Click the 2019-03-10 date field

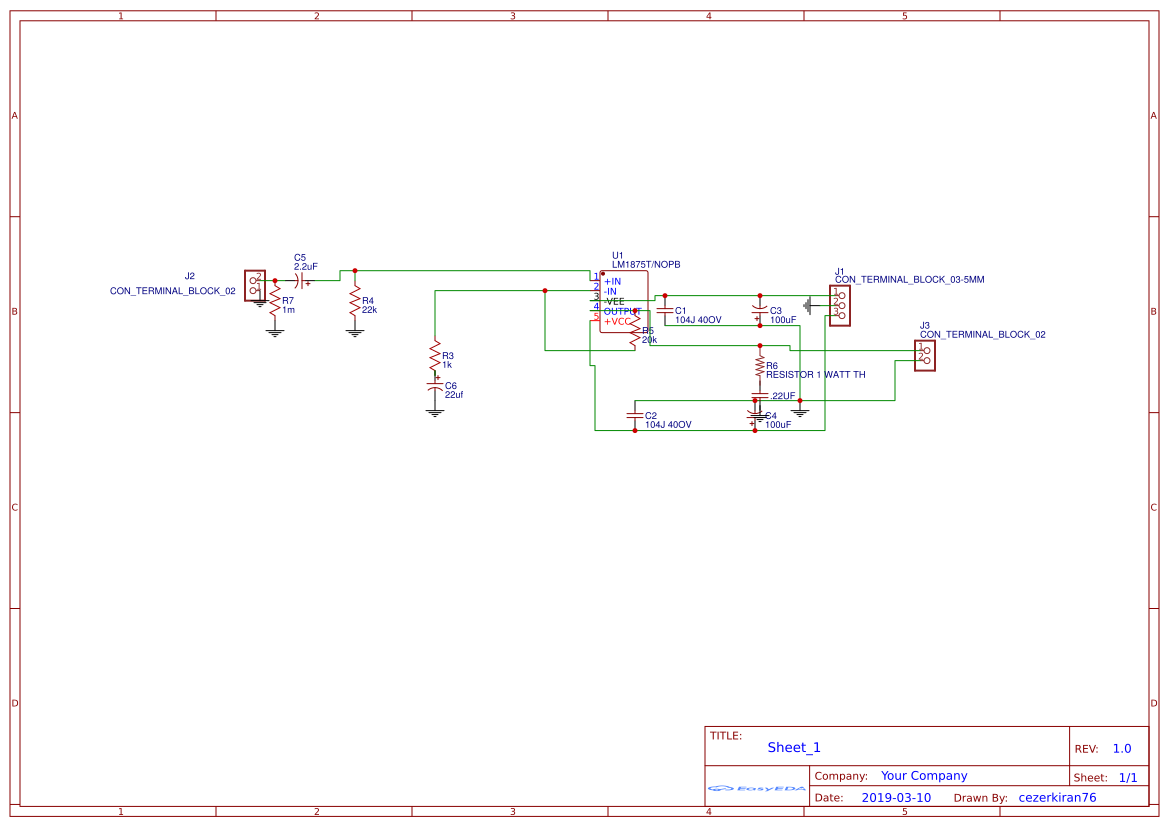(897, 797)
